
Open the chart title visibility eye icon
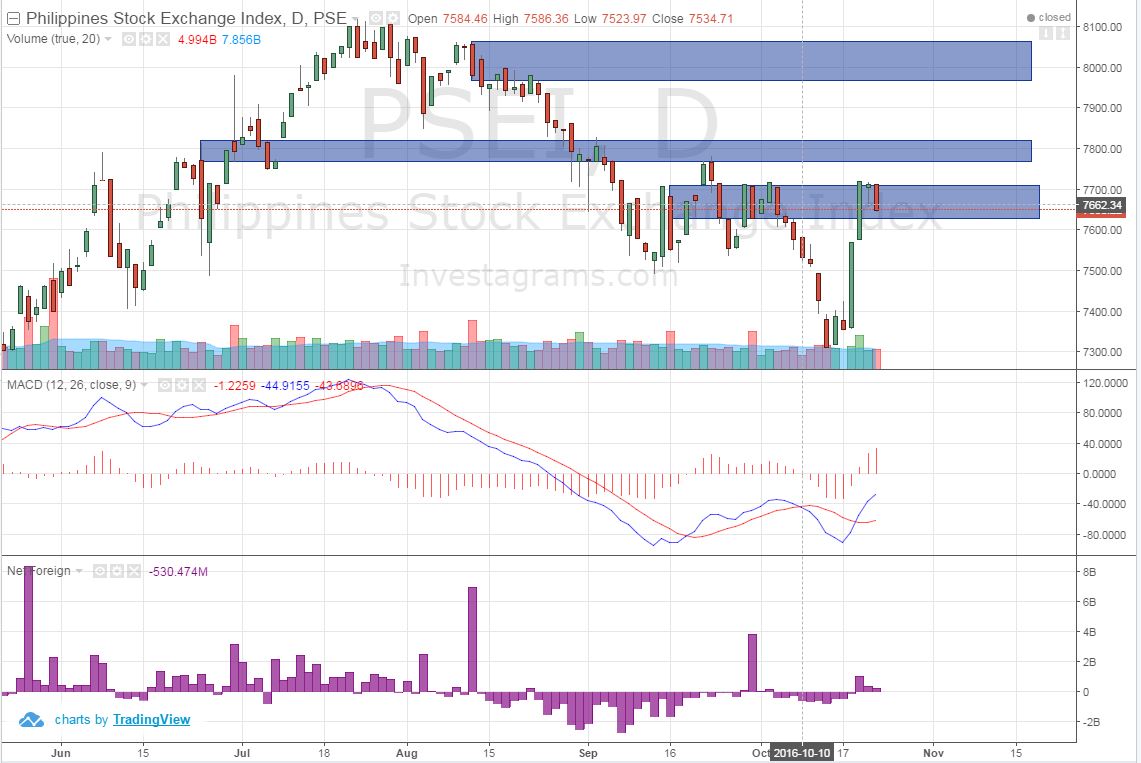374,16
